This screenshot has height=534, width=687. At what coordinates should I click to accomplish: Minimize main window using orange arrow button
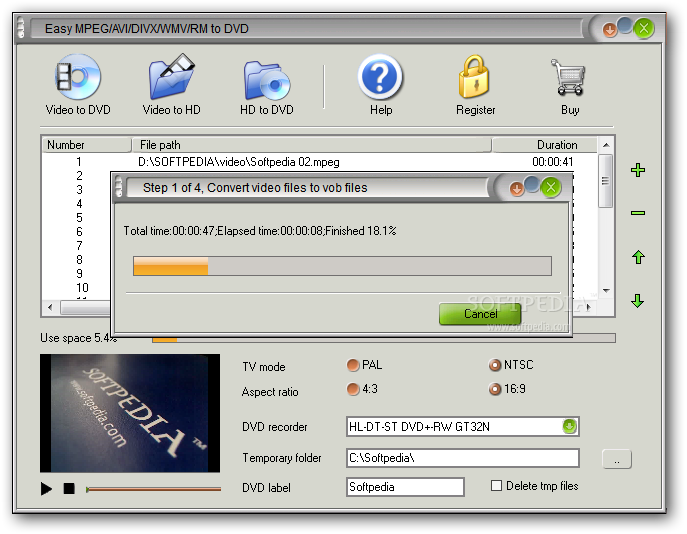pyautogui.click(x=609, y=30)
